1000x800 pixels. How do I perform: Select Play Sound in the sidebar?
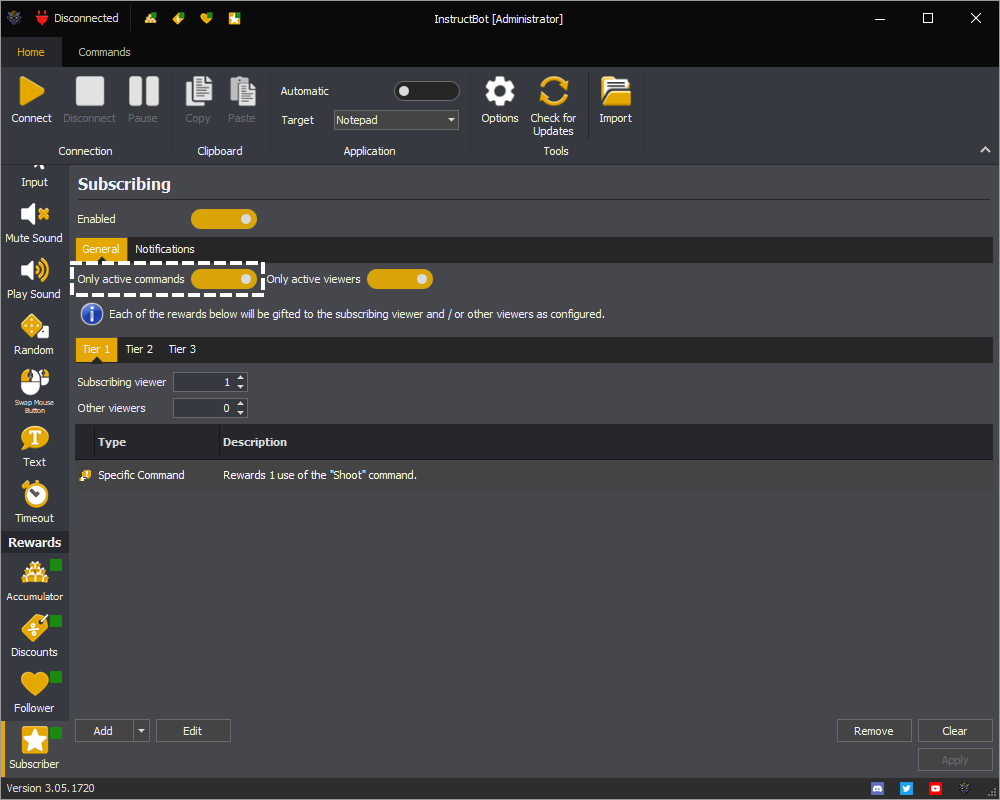click(34, 279)
